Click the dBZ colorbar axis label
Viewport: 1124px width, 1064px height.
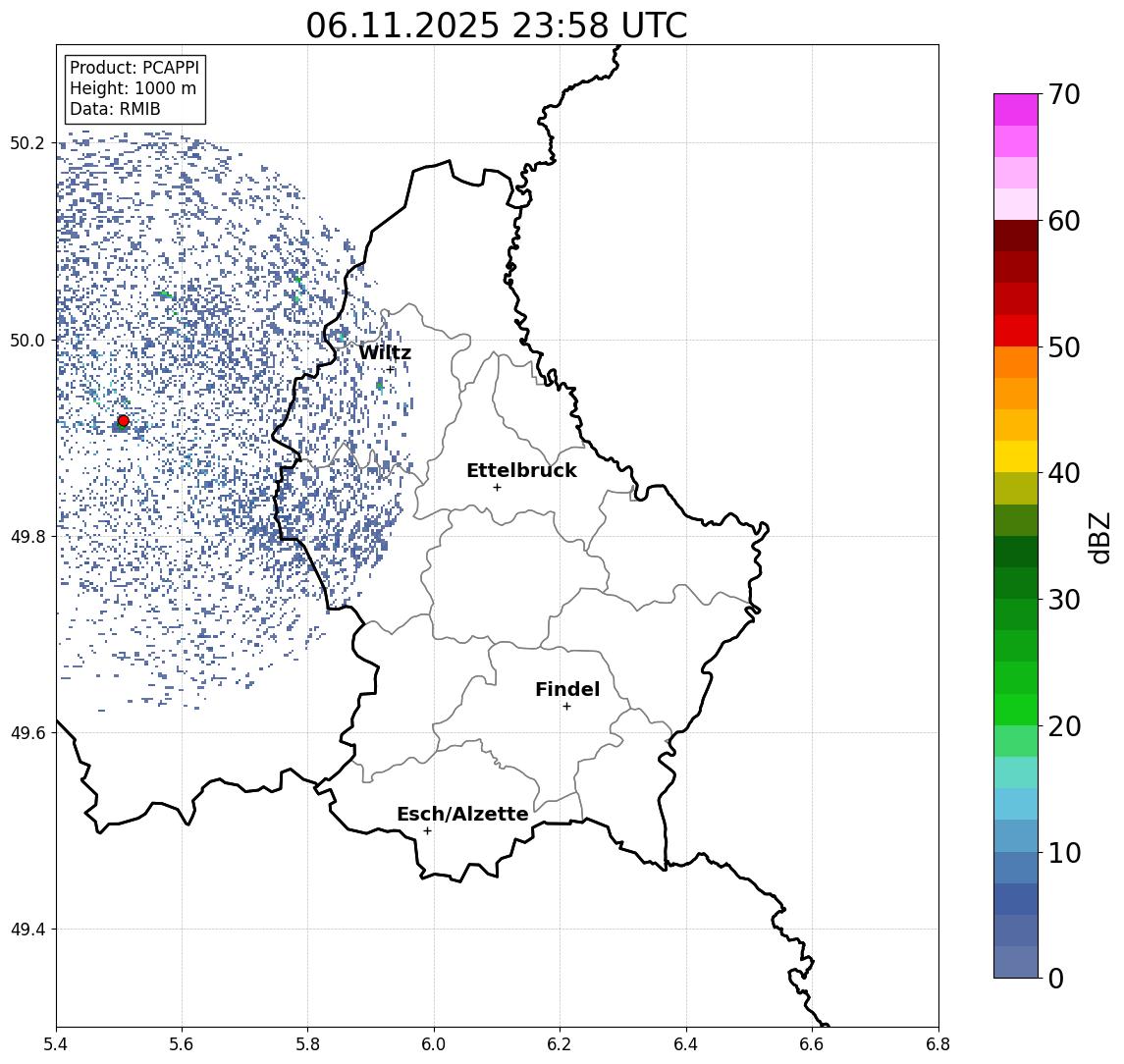(1099, 538)
